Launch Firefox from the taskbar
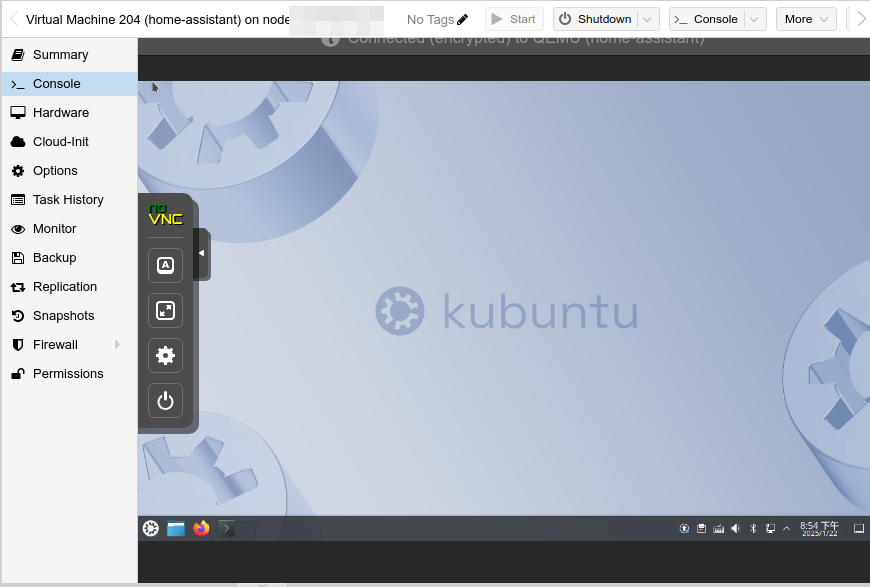Viewport: 870px width, 587px height. tap(201, 528)
